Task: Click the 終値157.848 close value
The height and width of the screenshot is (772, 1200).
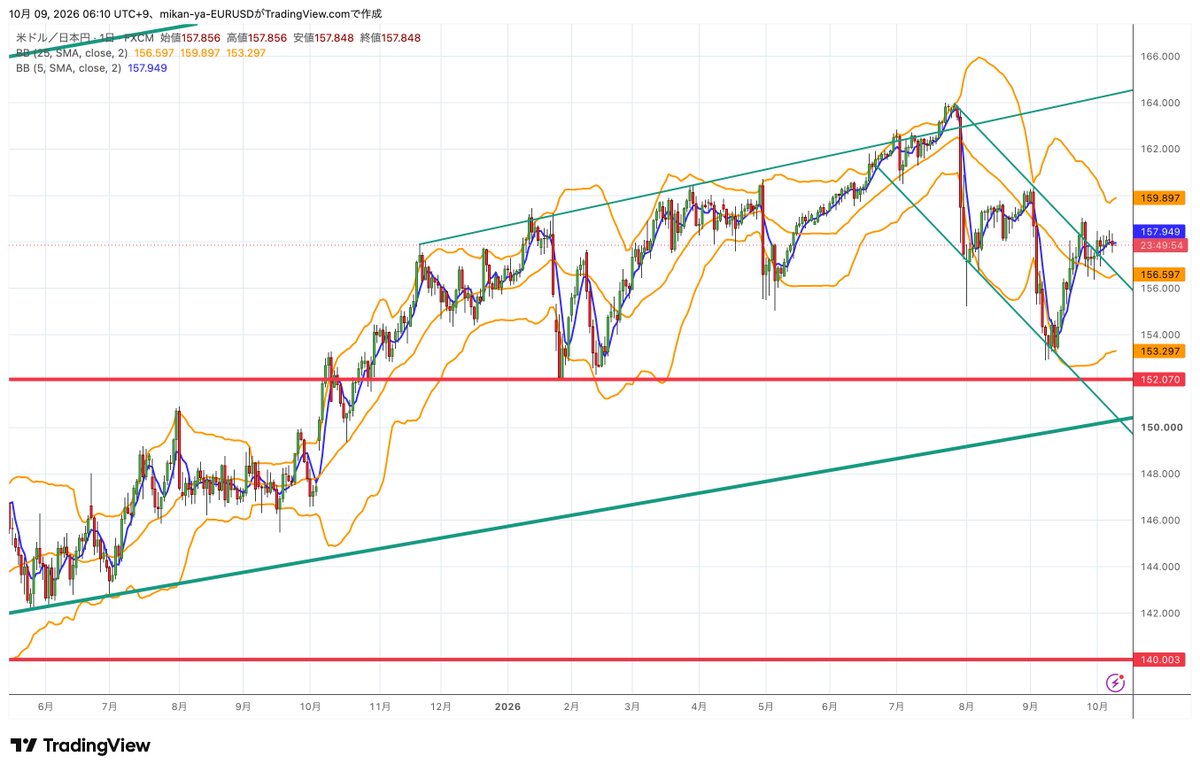Action: tap(390, 37)
